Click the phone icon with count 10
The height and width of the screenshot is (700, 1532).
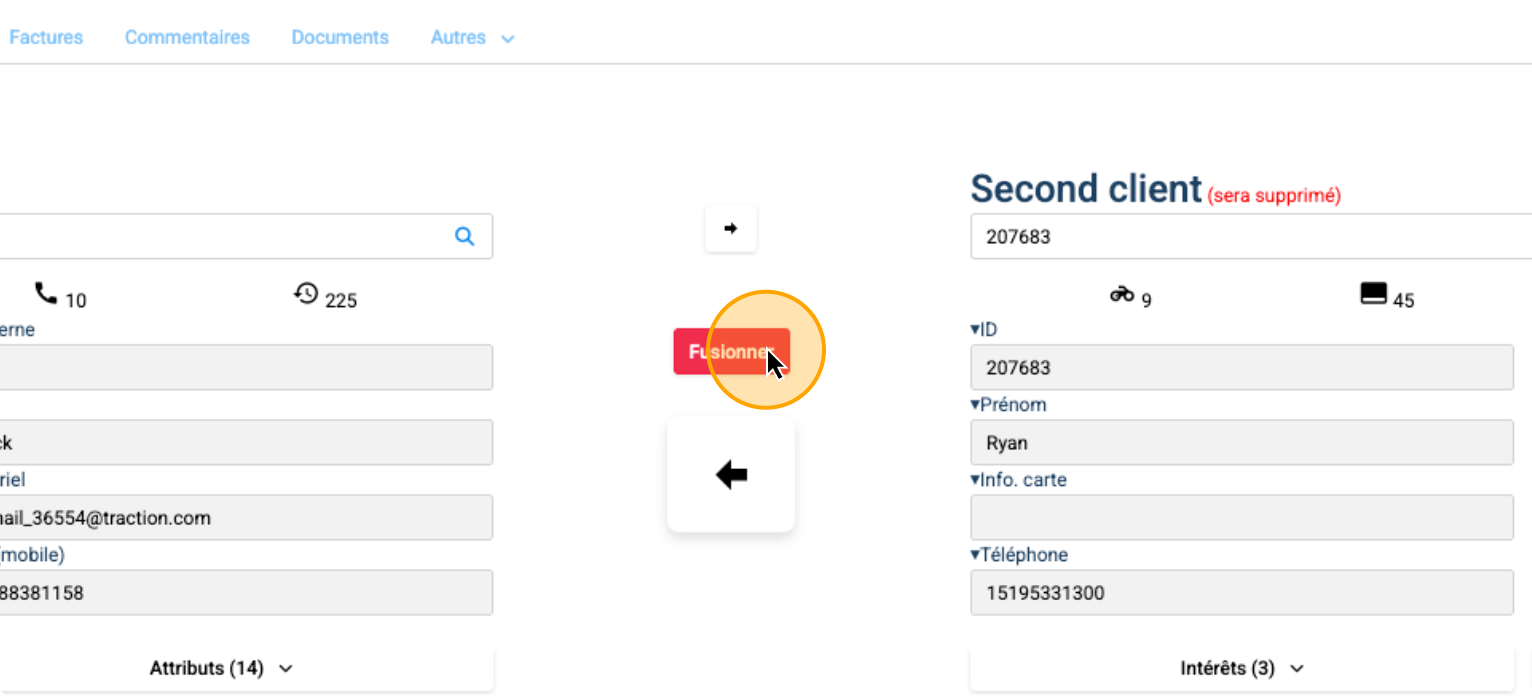point(46,293)
